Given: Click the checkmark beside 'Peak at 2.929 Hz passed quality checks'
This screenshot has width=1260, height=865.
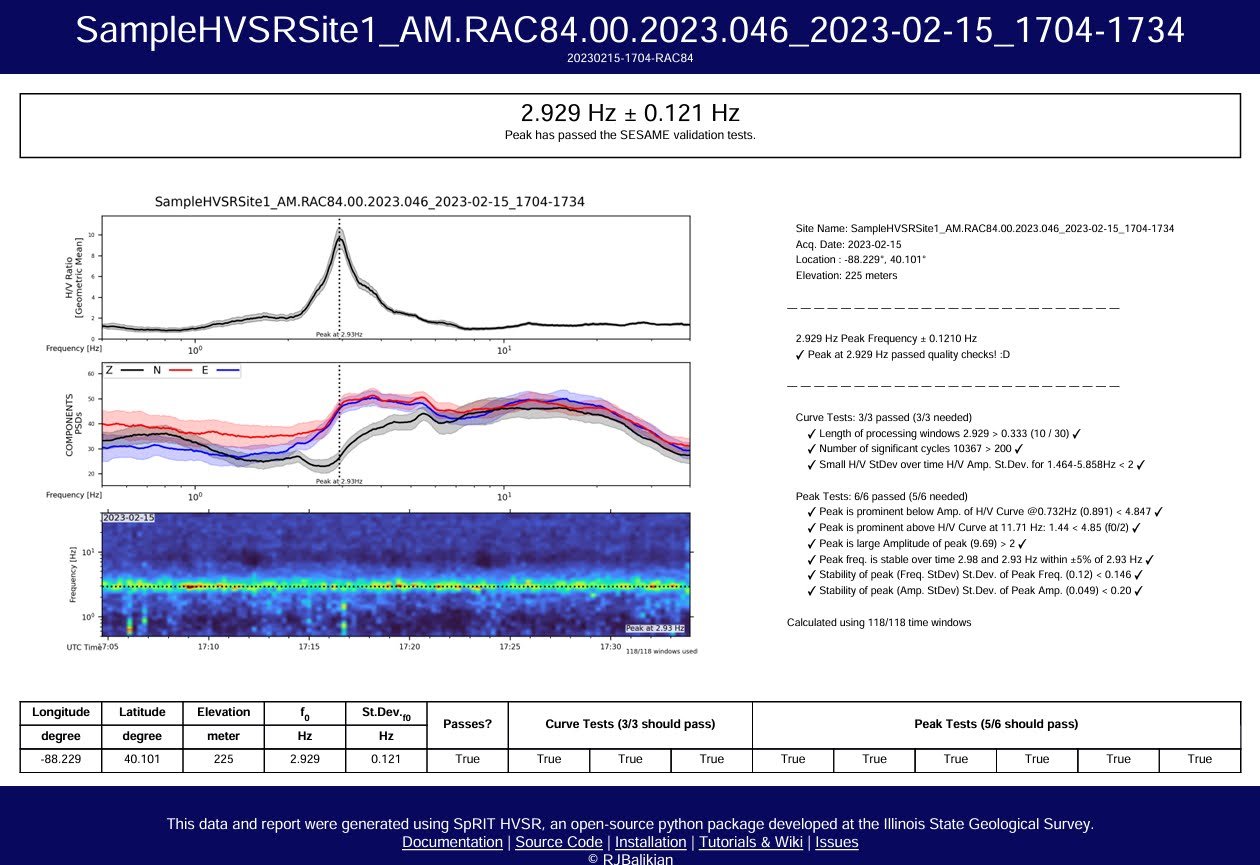Looking at the screenshot, I should coord(799,353).
